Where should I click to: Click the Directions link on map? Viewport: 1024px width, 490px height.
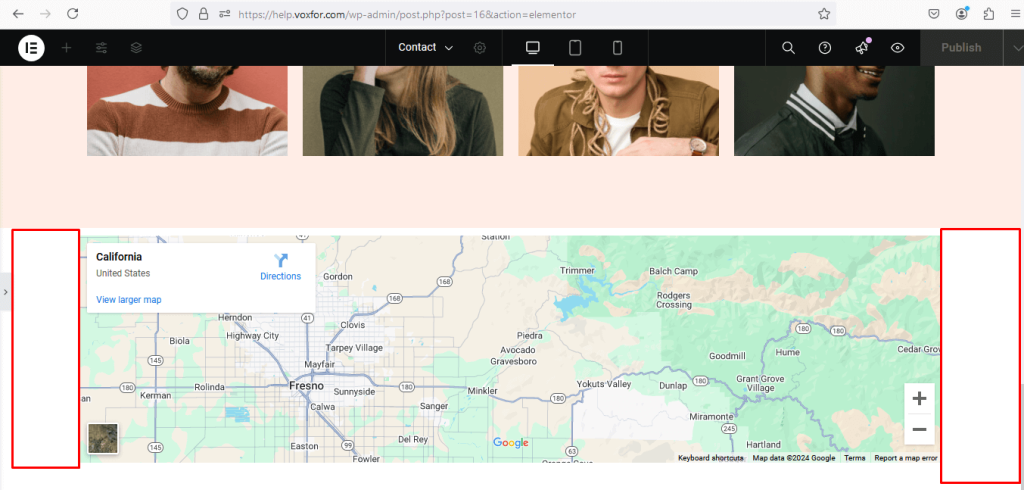(281, 267)
